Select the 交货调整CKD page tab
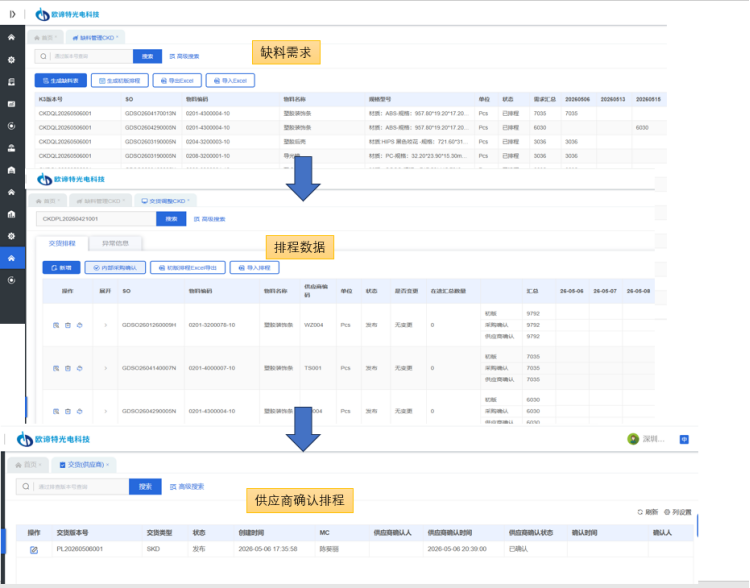This screenshot has height=588, width=750. 165,201
